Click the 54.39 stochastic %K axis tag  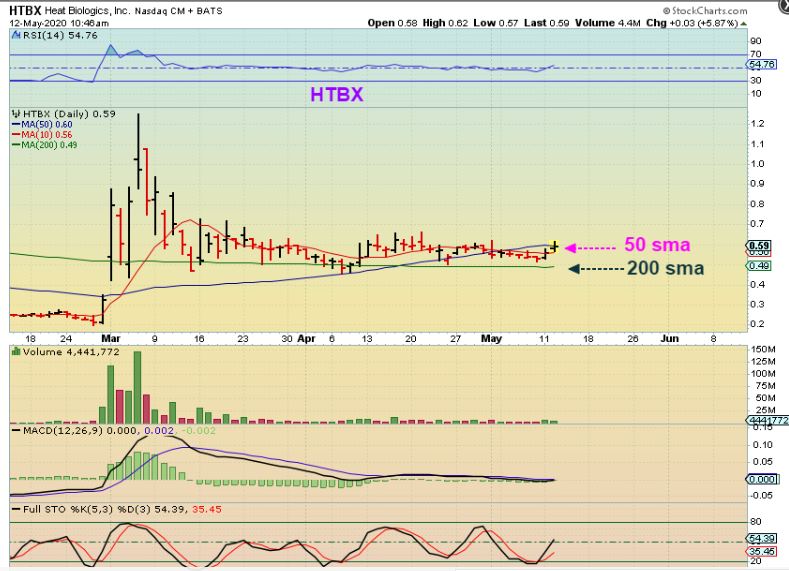762,538
